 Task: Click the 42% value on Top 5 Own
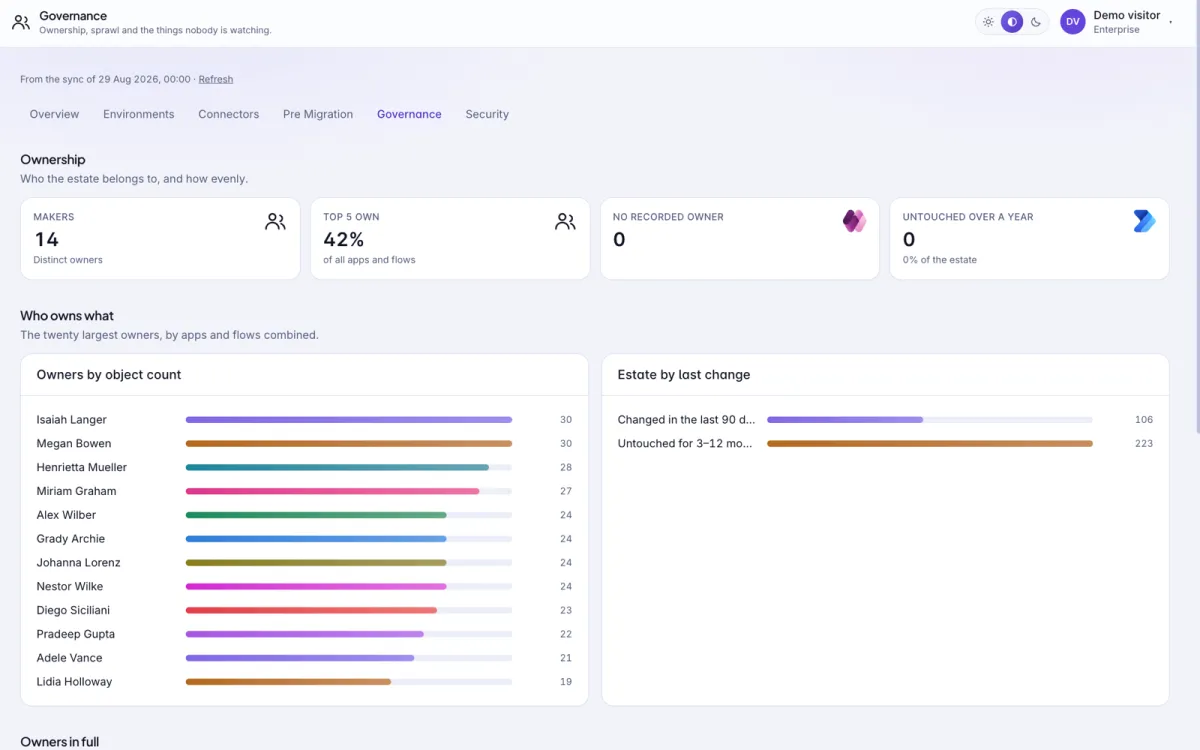(344, 239)
